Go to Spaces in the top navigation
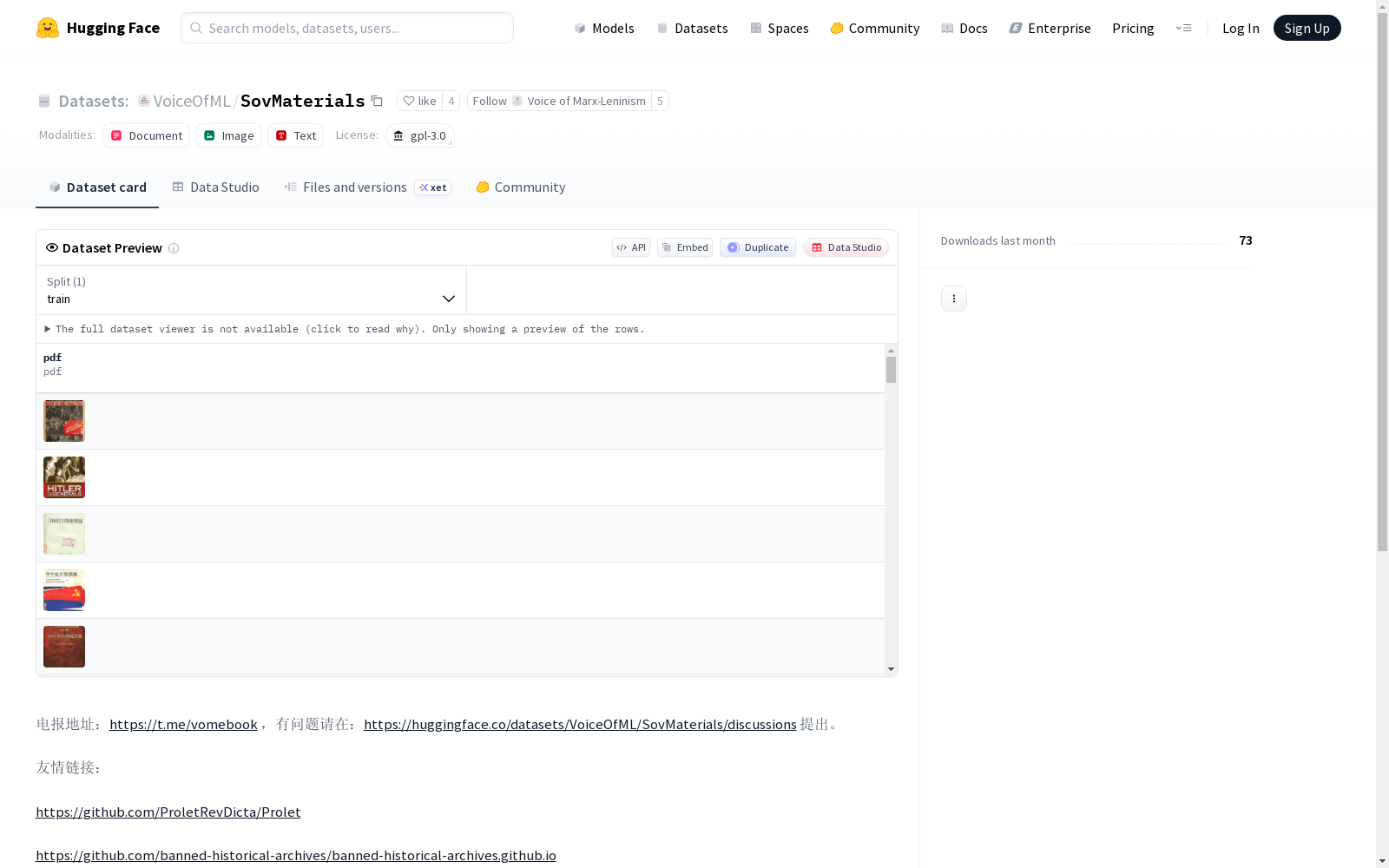Screen dimensions: 1389x868 pos(780,28)
